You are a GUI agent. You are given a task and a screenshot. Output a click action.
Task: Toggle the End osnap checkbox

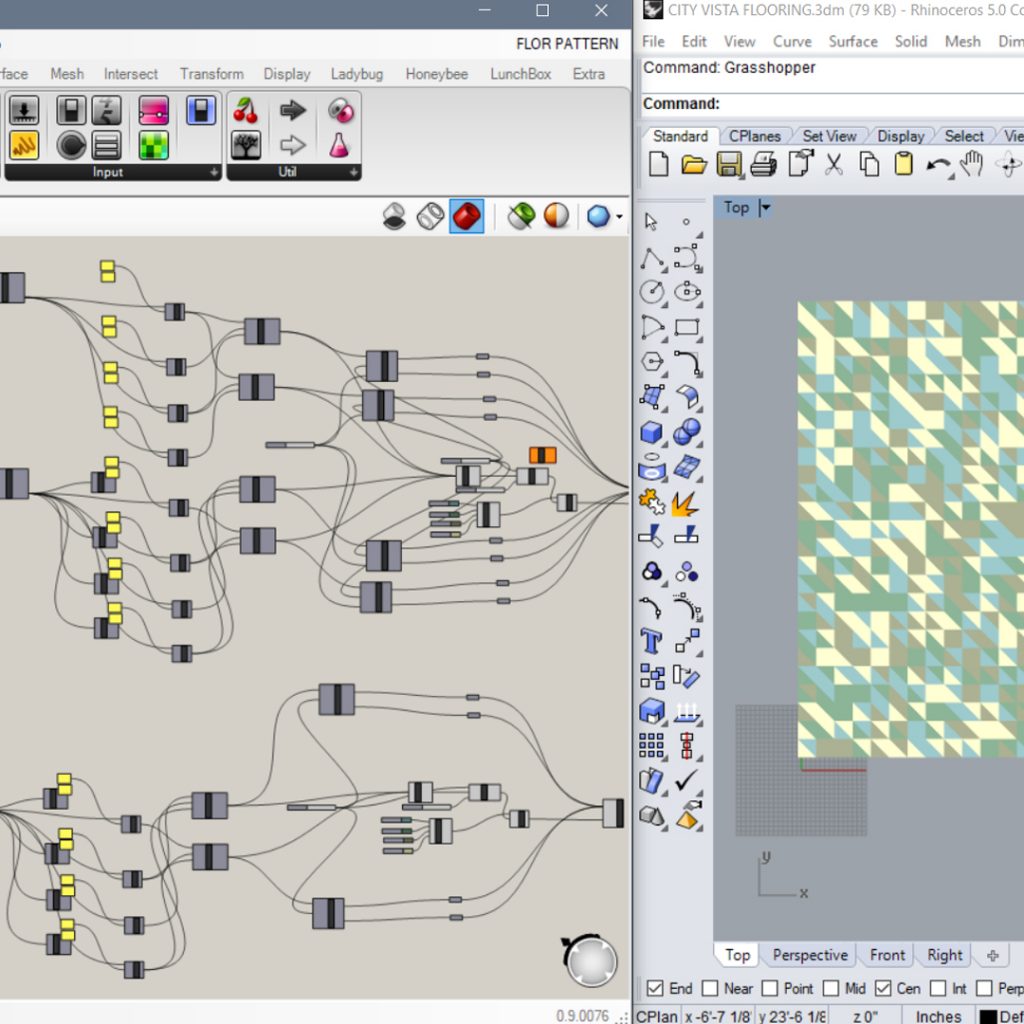(655, 988)
